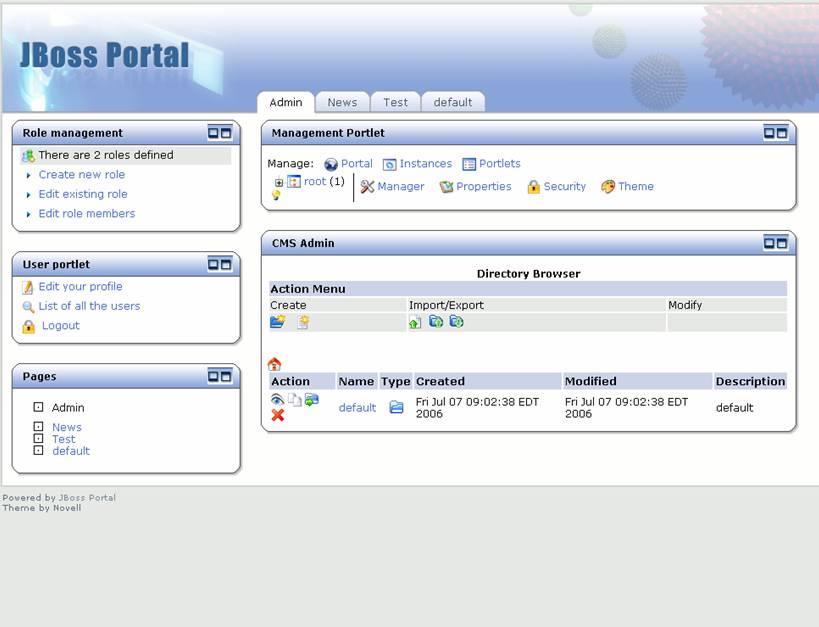Click the Properties icon in Management Portlet

tap(446, 187)
